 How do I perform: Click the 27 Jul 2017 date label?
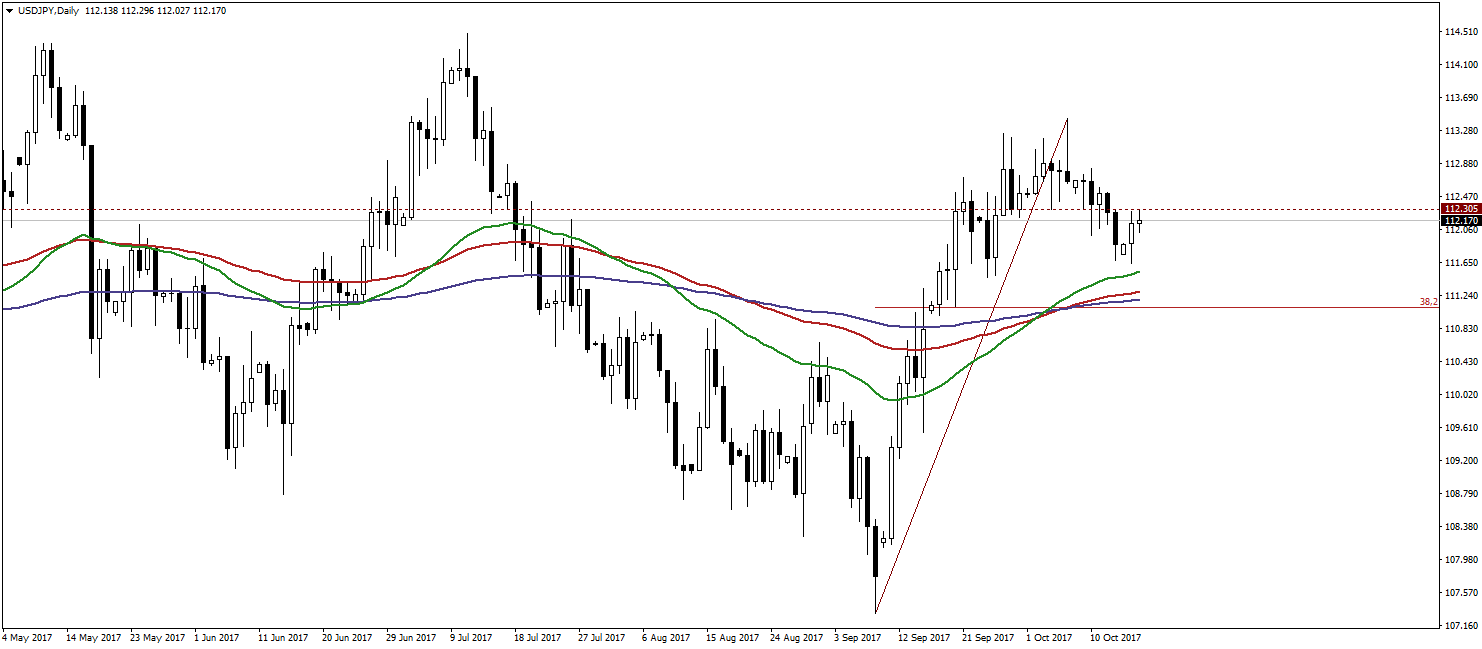(603, 637)
